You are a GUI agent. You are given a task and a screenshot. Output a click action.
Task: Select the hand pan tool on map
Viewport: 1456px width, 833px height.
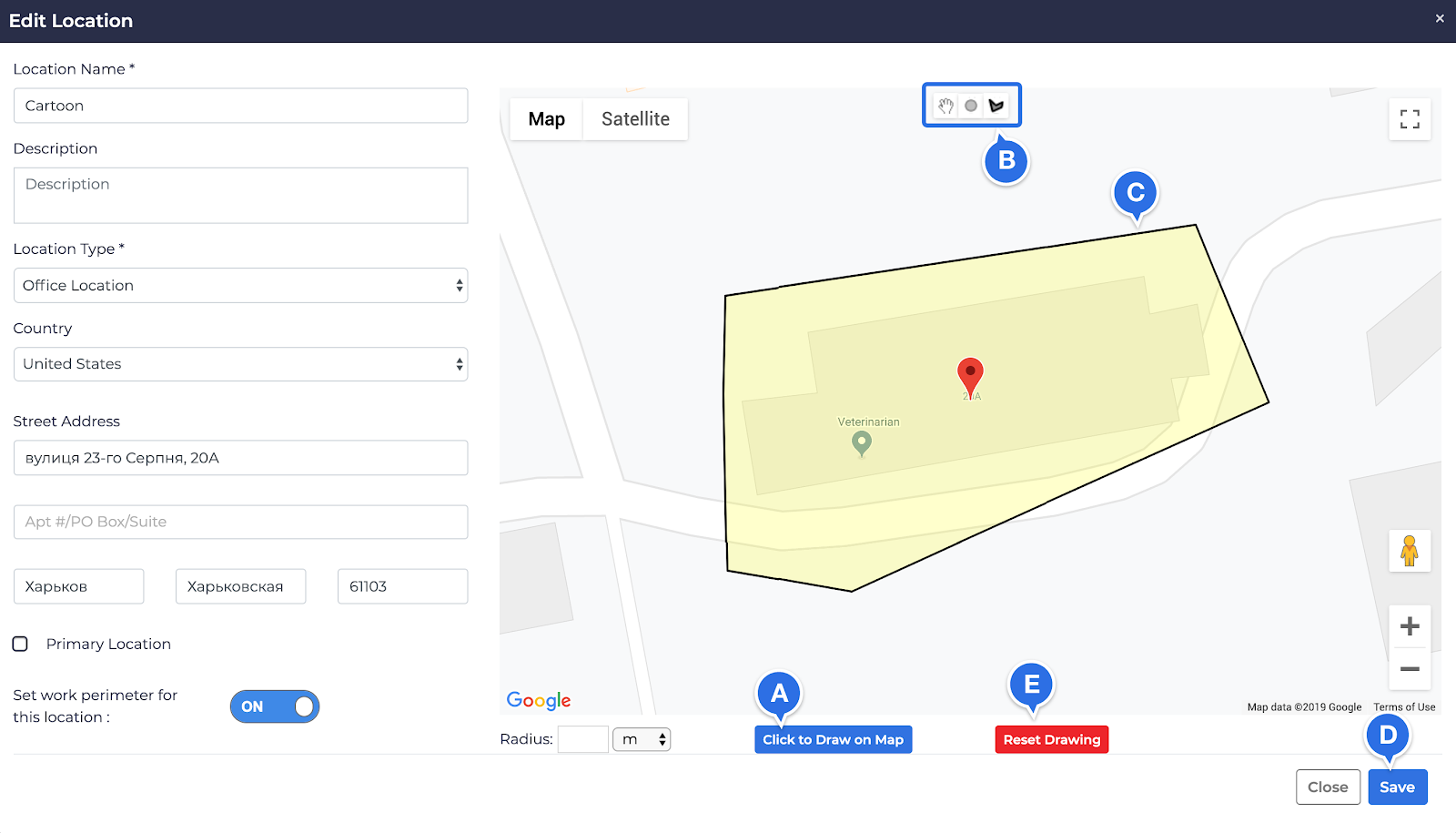tap(946, 106)
